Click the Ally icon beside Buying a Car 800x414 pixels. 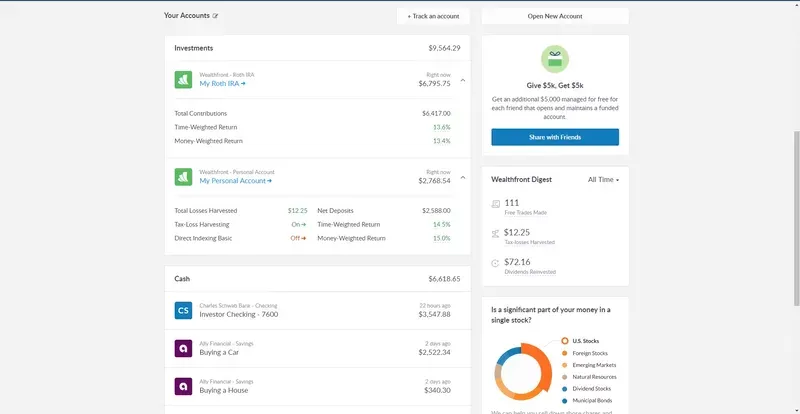point(183,348)
